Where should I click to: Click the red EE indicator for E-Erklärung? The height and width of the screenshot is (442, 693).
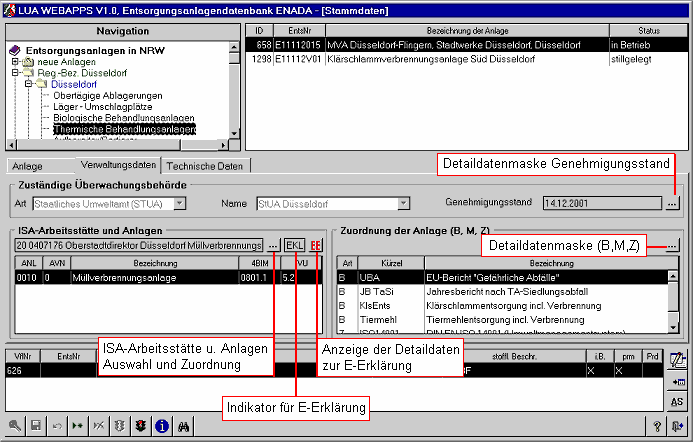(x=317, y=245)
